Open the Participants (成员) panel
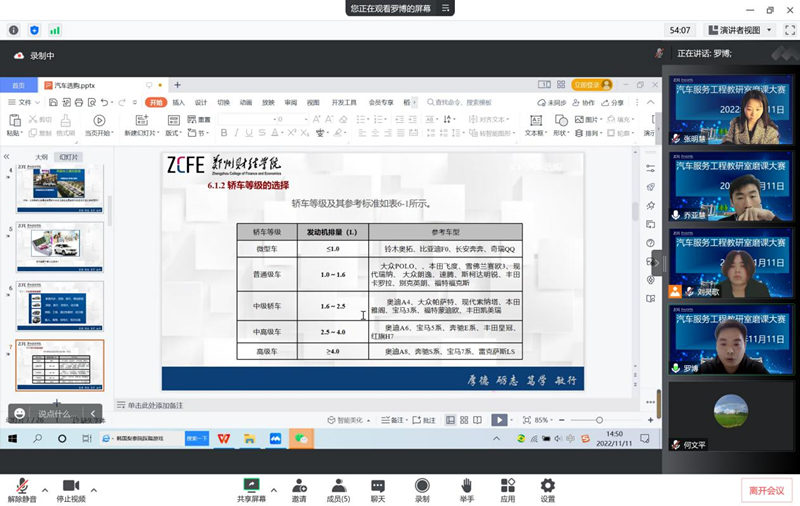The width and height of the screenshot is (800, 506). [339, 485]
